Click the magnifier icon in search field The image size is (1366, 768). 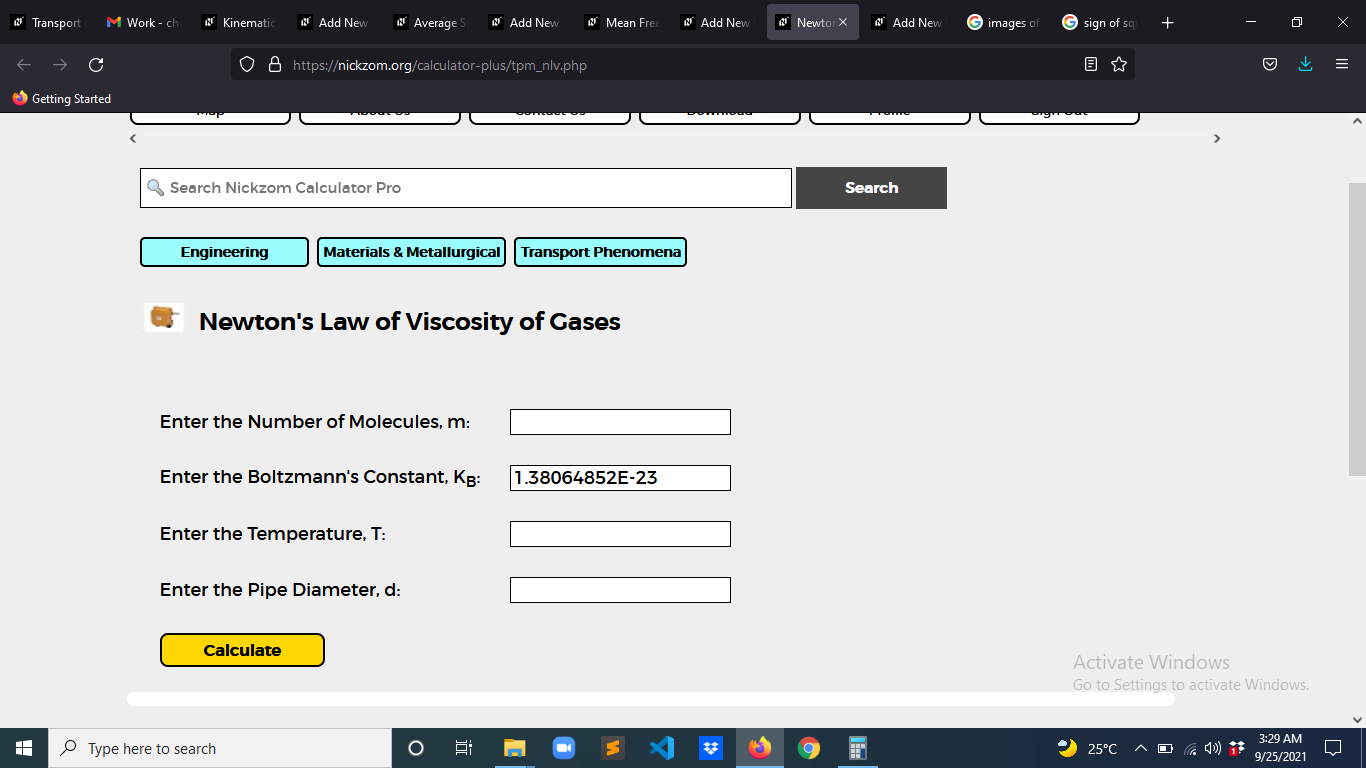[155, 188]
